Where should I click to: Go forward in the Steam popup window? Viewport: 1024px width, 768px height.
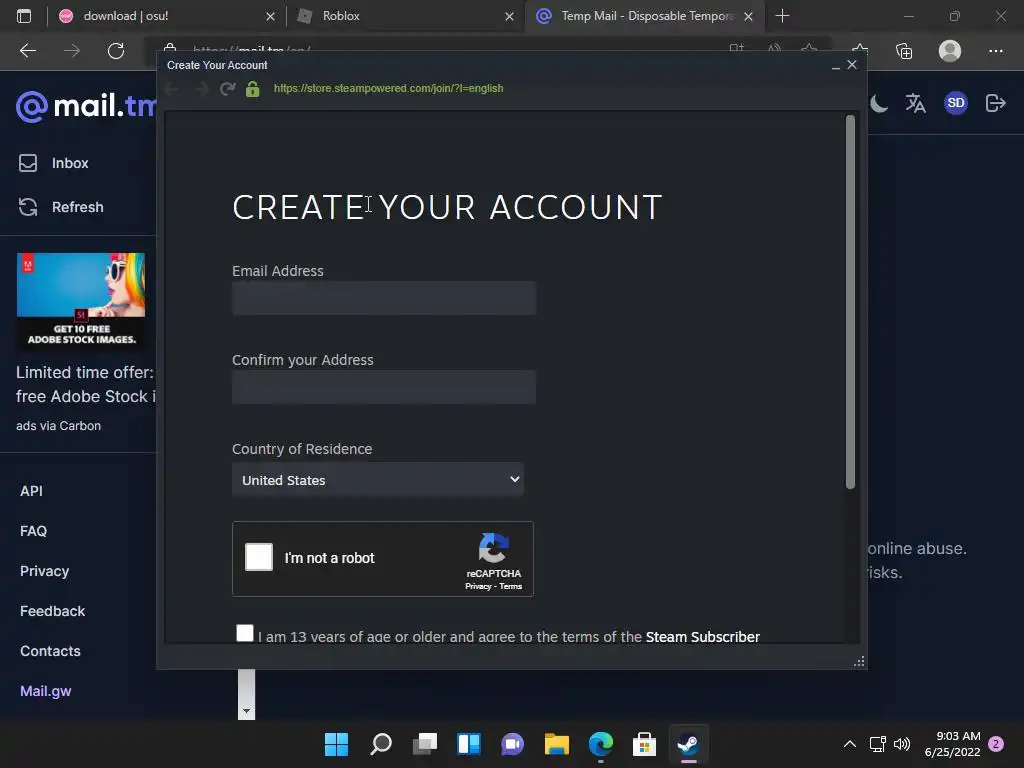click(201, 89)
